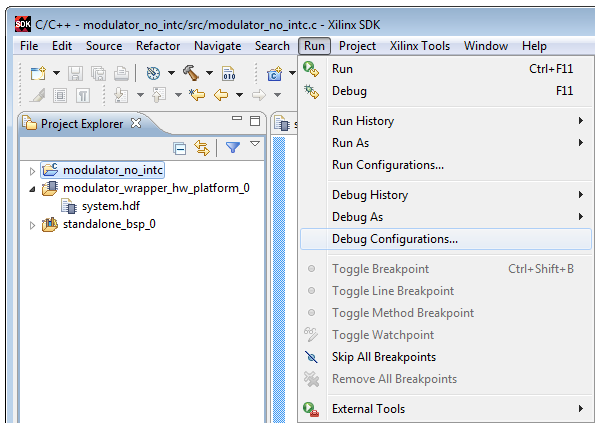Toggle the block selection mode icon
The height and width of the screenshot is (428, 601).
coord(60,95)
